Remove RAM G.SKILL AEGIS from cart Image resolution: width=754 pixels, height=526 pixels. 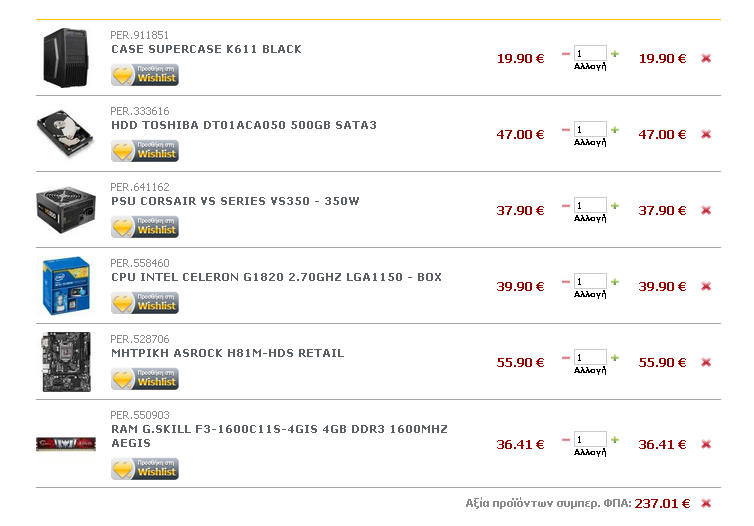(706, 445)
